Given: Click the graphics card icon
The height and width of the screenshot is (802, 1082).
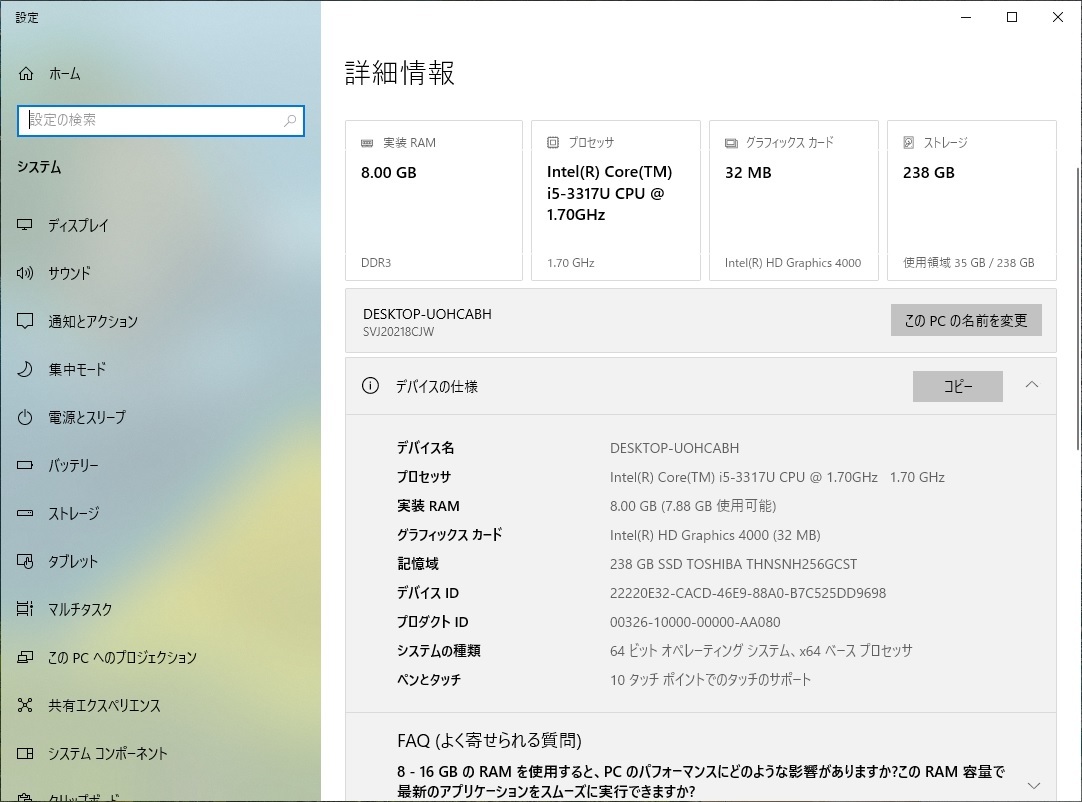Looking at the screenshot, I should tap(731, 143).
